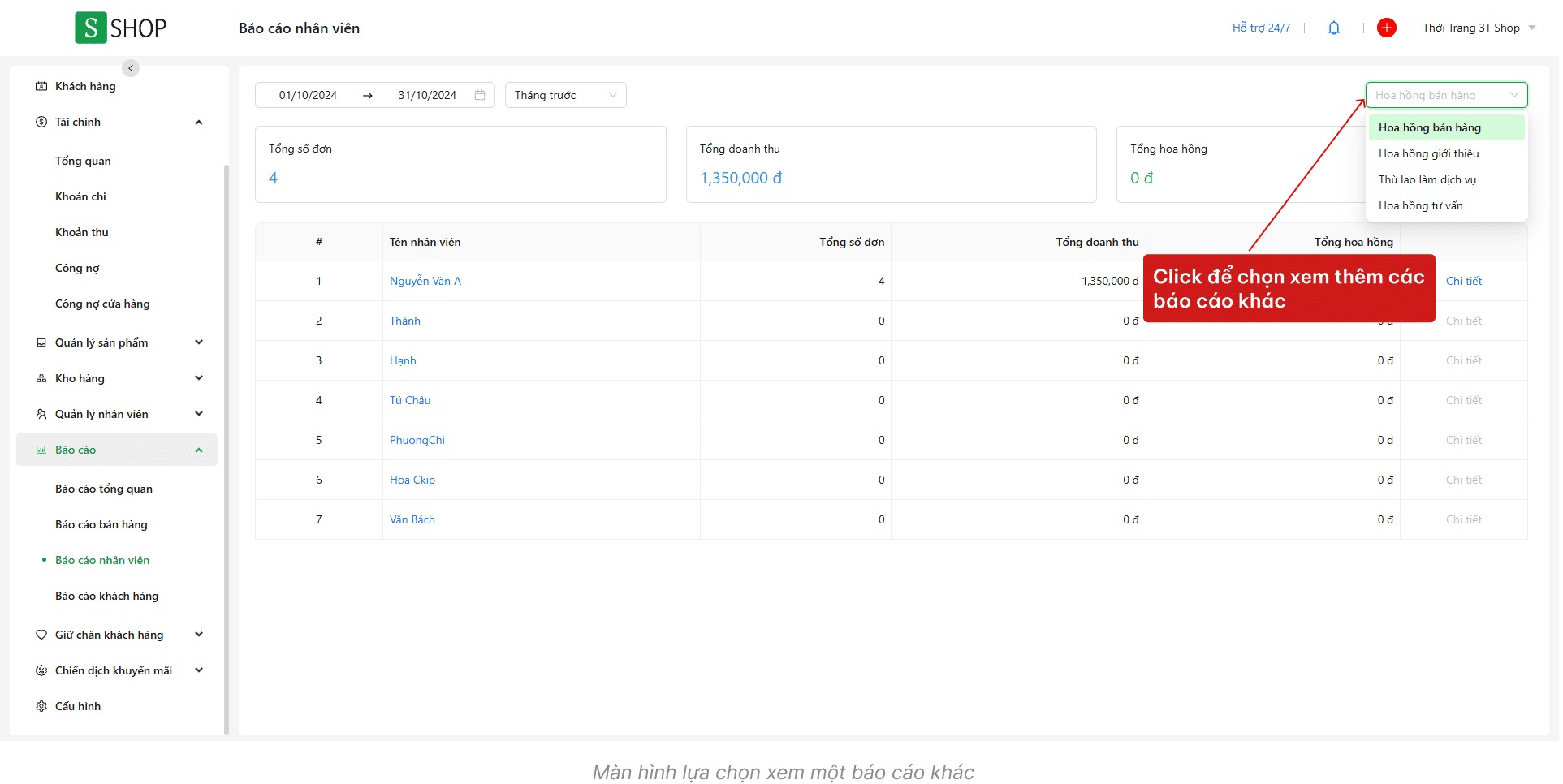Screen dimensions: 1563x784
Task: Click the Cấu hình gear icon
Action: tap(41, 706)
